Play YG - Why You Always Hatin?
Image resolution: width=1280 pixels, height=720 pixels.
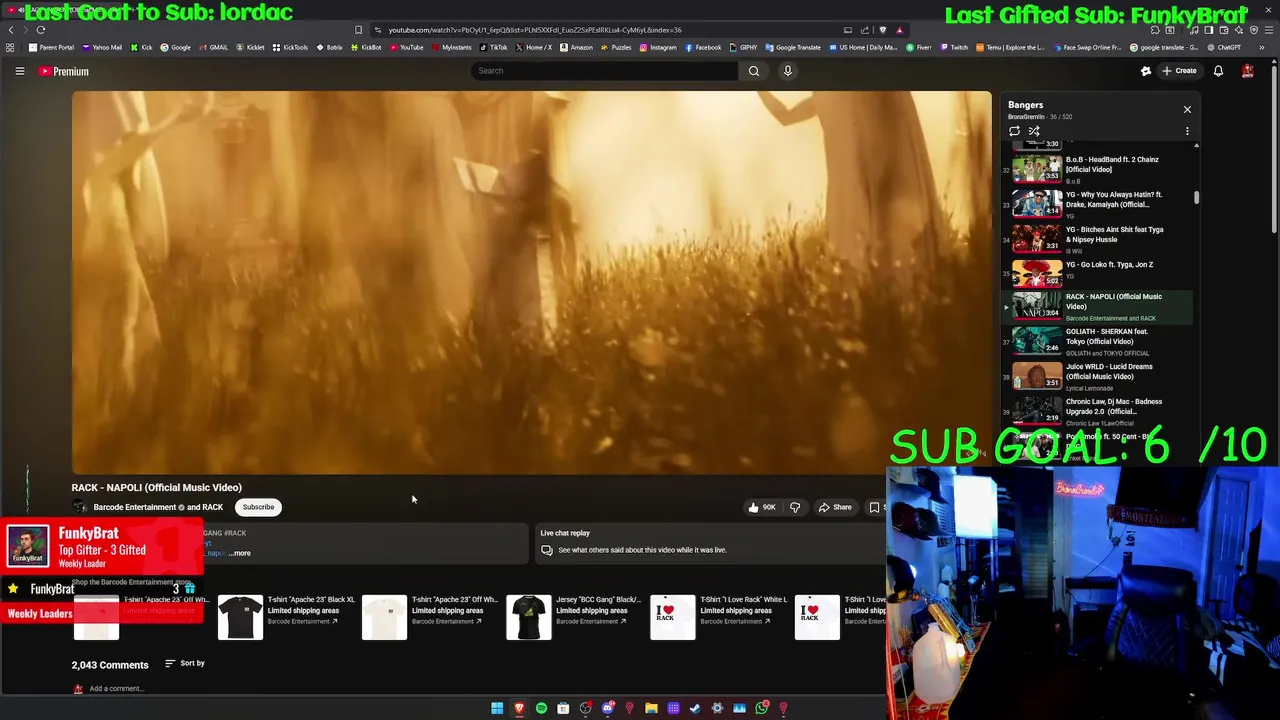click(1097, 203)
